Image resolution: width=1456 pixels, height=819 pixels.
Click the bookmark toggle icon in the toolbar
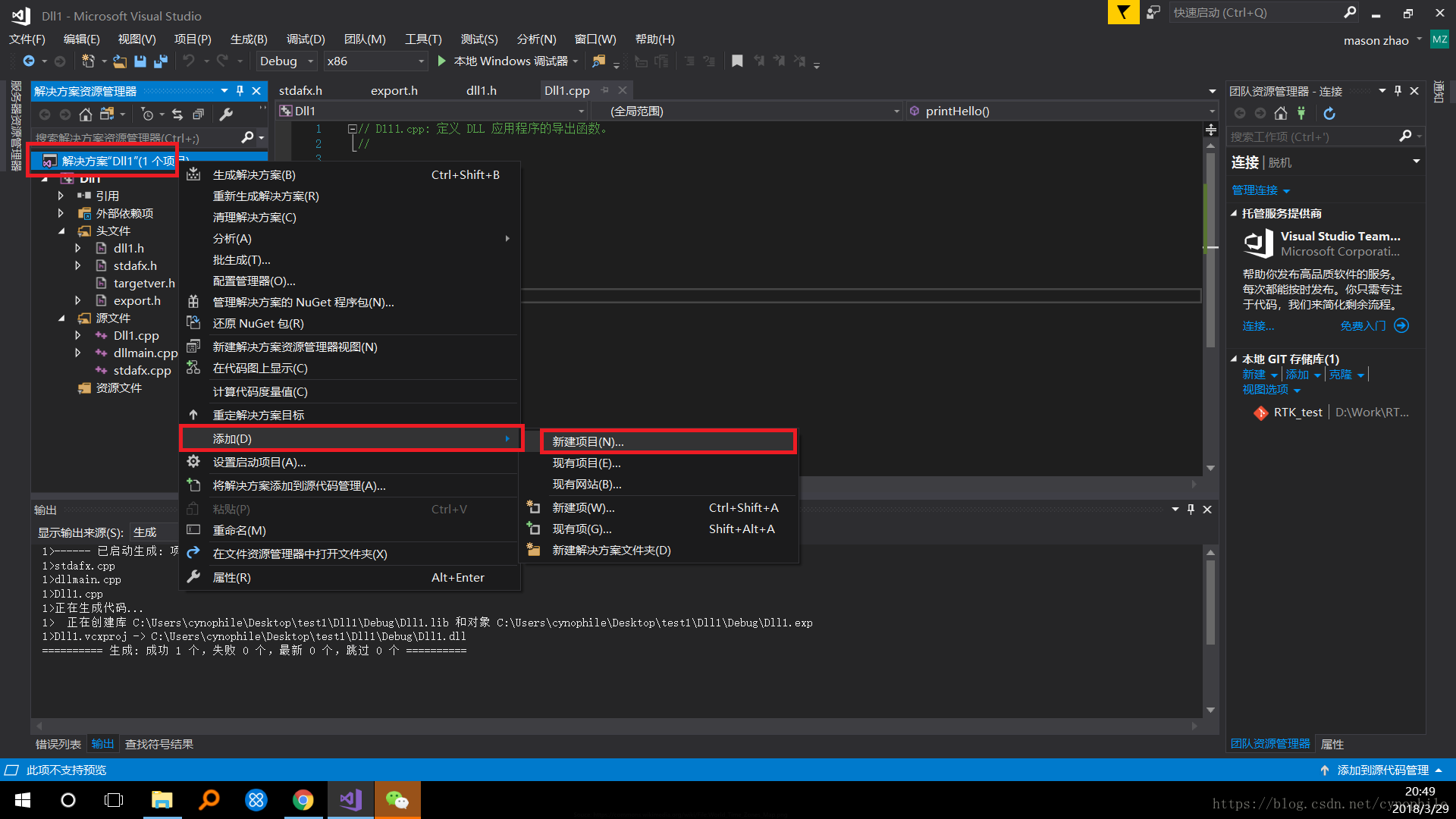[737, 61]
